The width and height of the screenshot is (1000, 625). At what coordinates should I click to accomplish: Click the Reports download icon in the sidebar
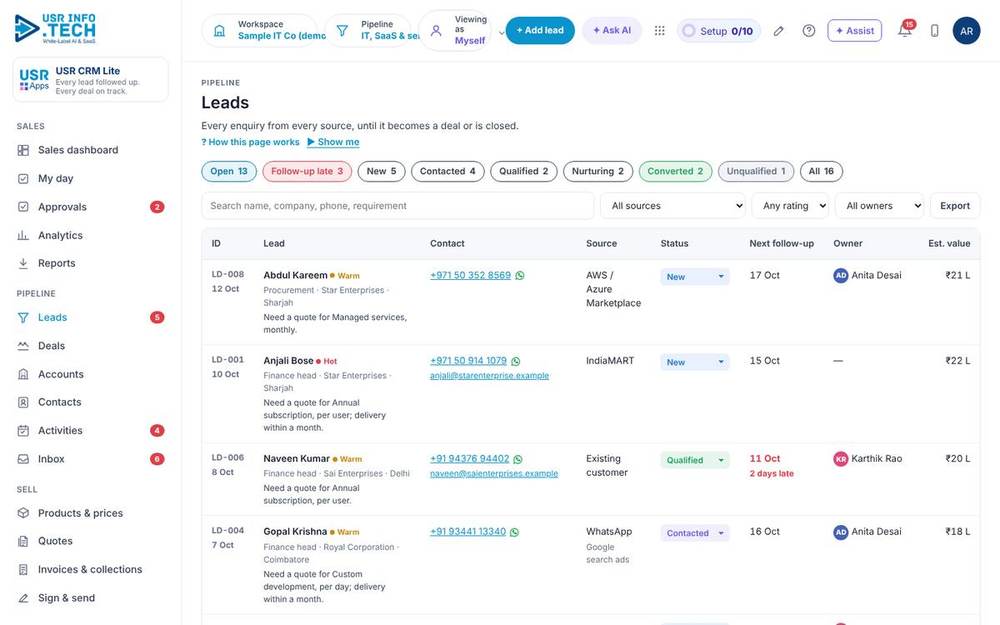click(23, 263)
